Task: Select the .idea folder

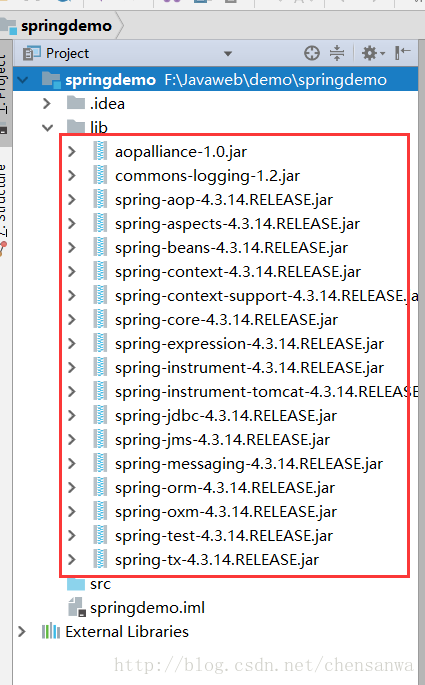Action: click(107, 104)
